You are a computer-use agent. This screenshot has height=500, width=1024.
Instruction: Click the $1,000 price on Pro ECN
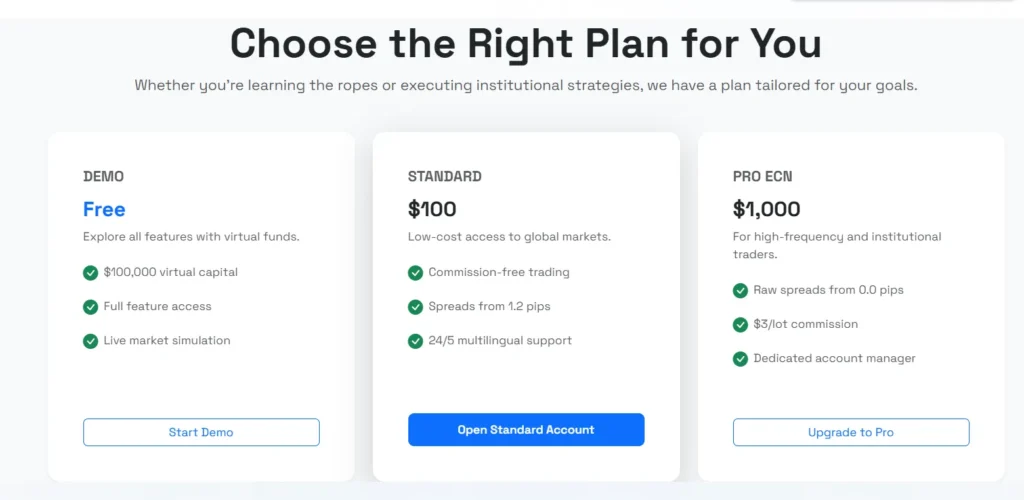767,210
